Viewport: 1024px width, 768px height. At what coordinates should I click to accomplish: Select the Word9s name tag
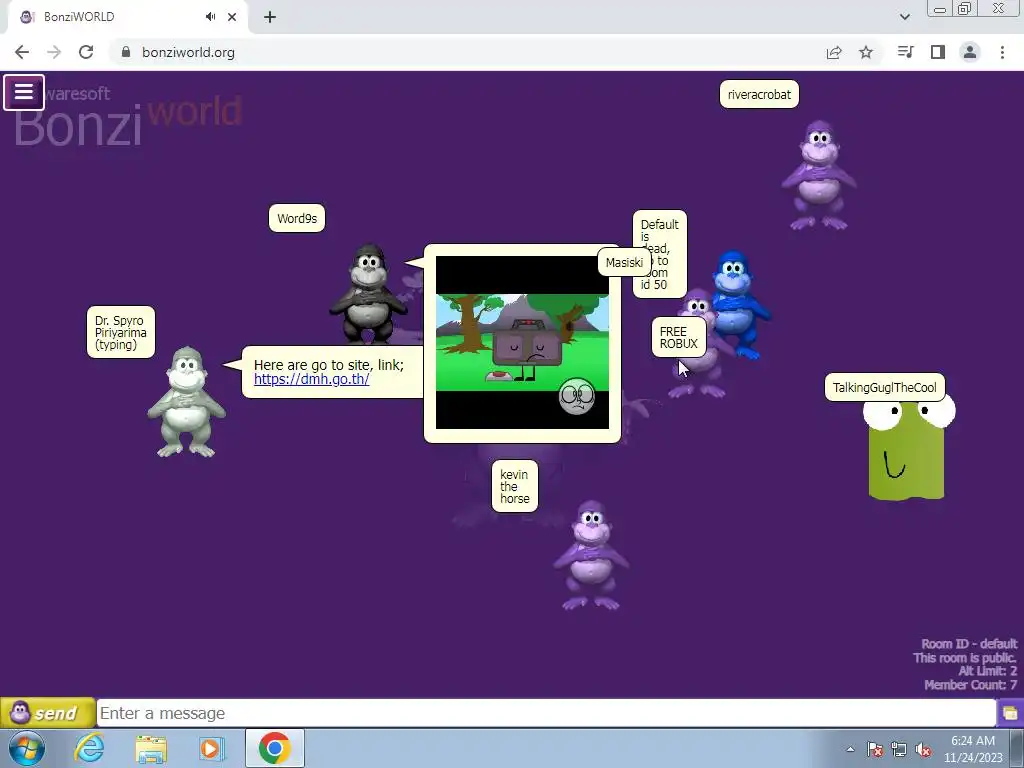(296, 218)
